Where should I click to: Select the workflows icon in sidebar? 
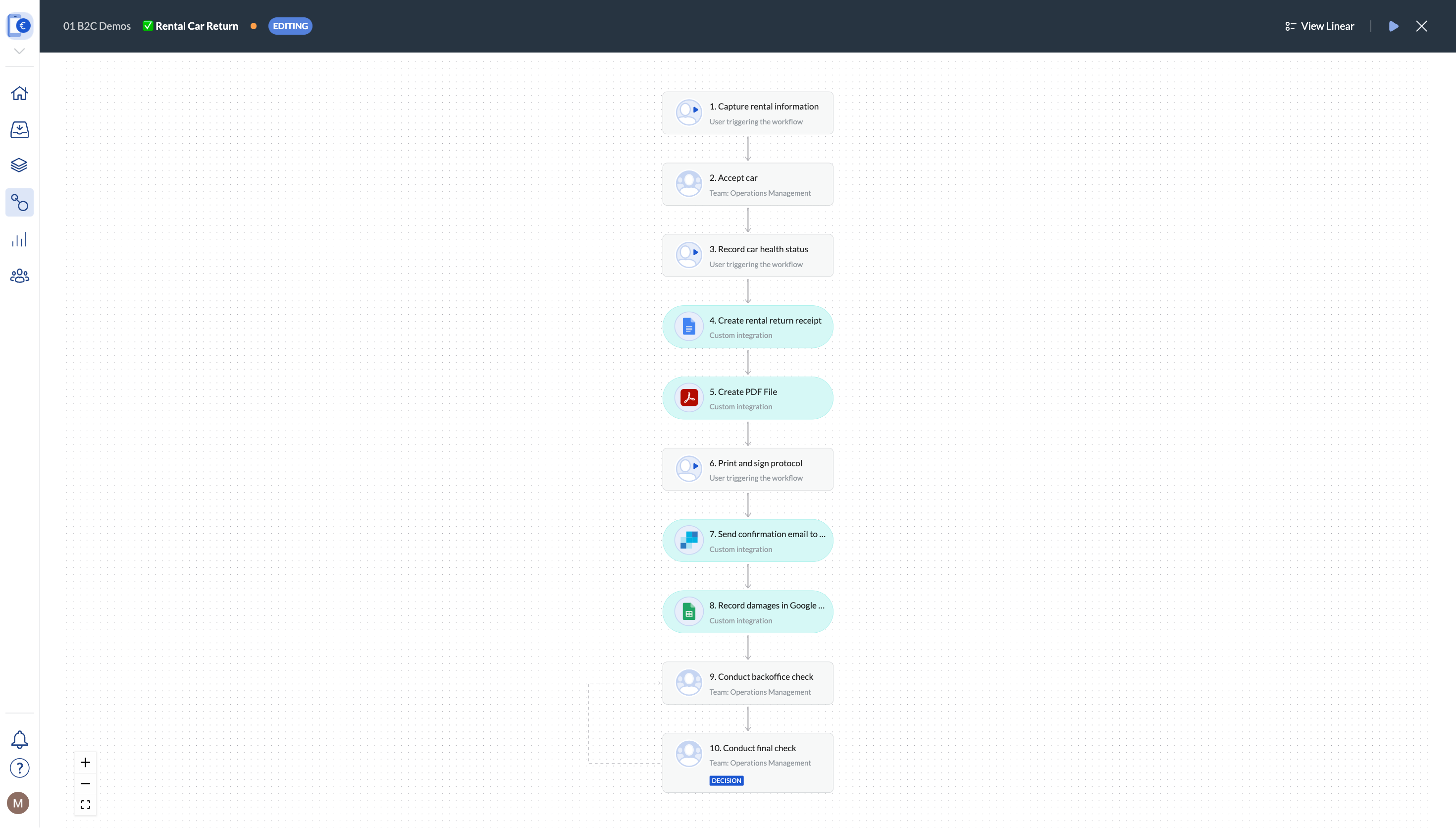[x=19, y=203]
